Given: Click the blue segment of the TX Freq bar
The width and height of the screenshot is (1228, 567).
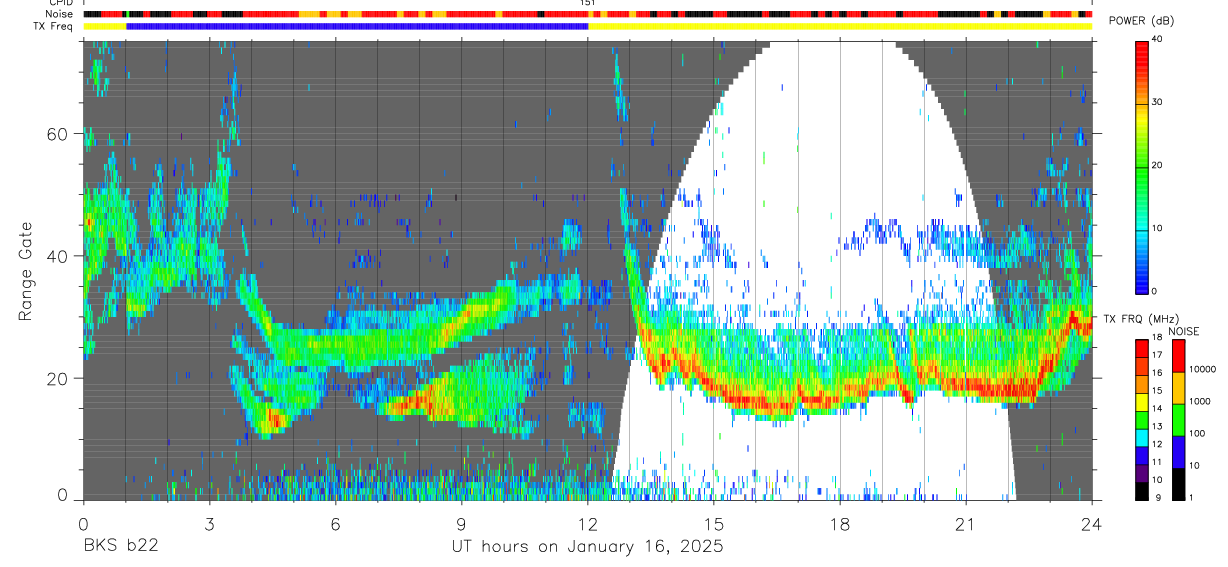Looking at the screenshot, I should 357,26.
